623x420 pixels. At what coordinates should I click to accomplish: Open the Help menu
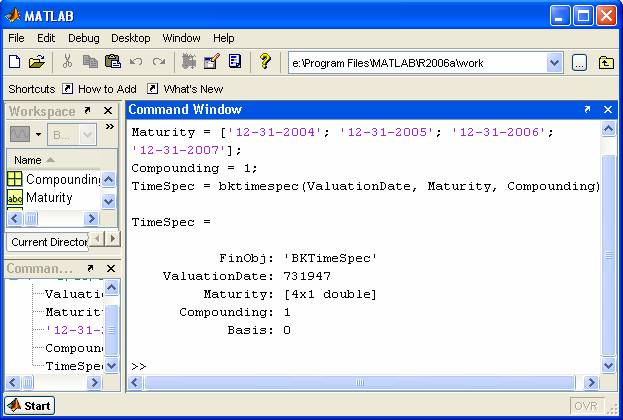click(x=224, y=38)
